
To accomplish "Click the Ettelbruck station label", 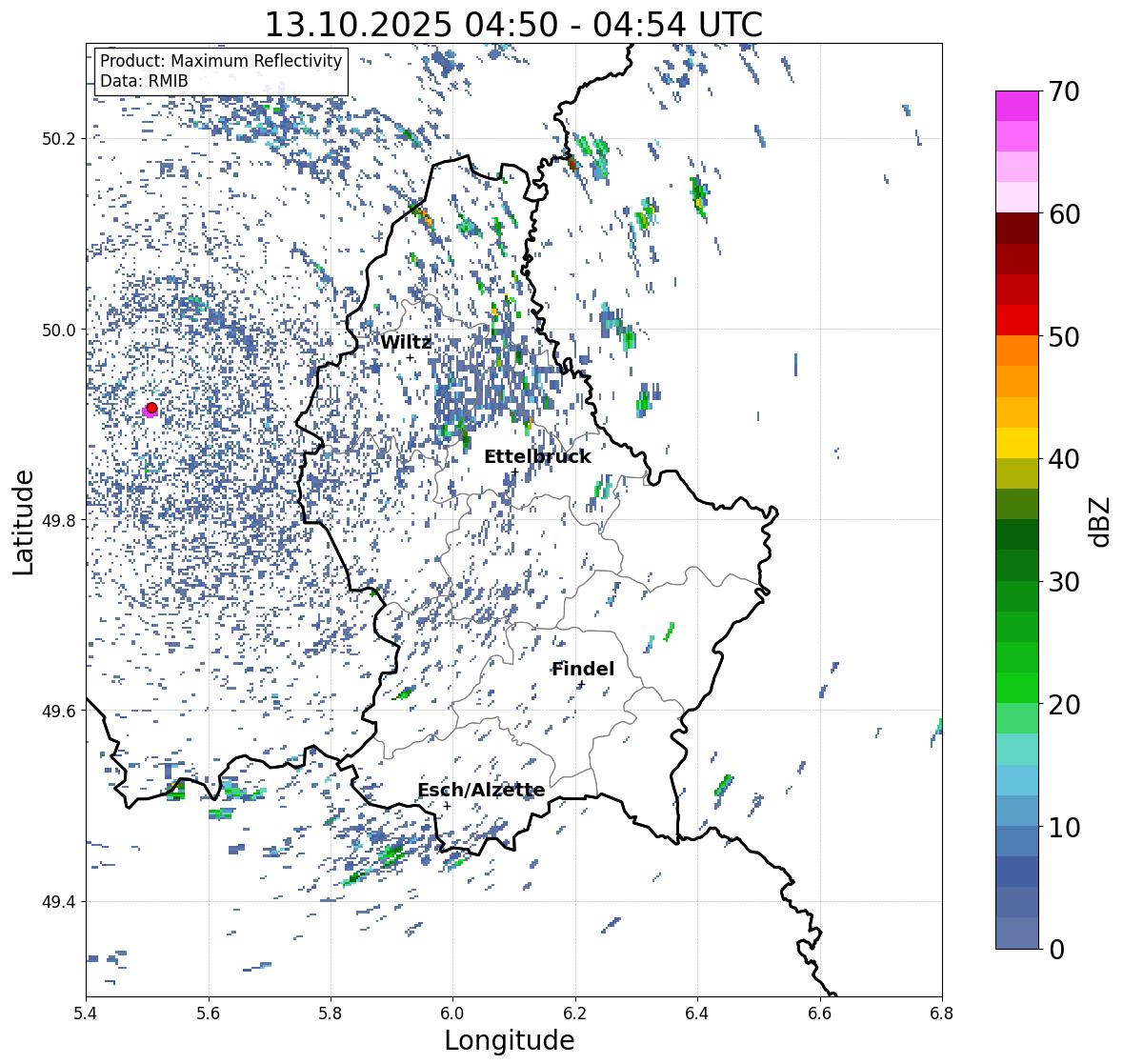I will (x=537, y=456).
